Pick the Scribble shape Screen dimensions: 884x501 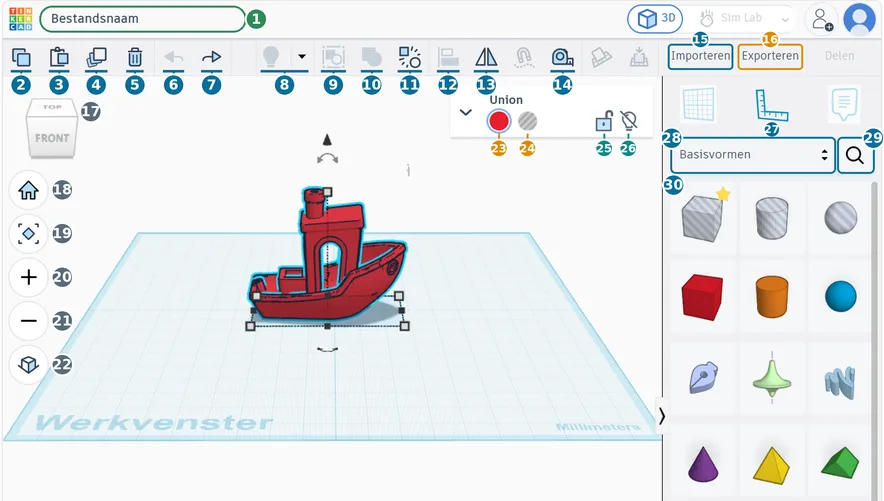pos(702,378)
